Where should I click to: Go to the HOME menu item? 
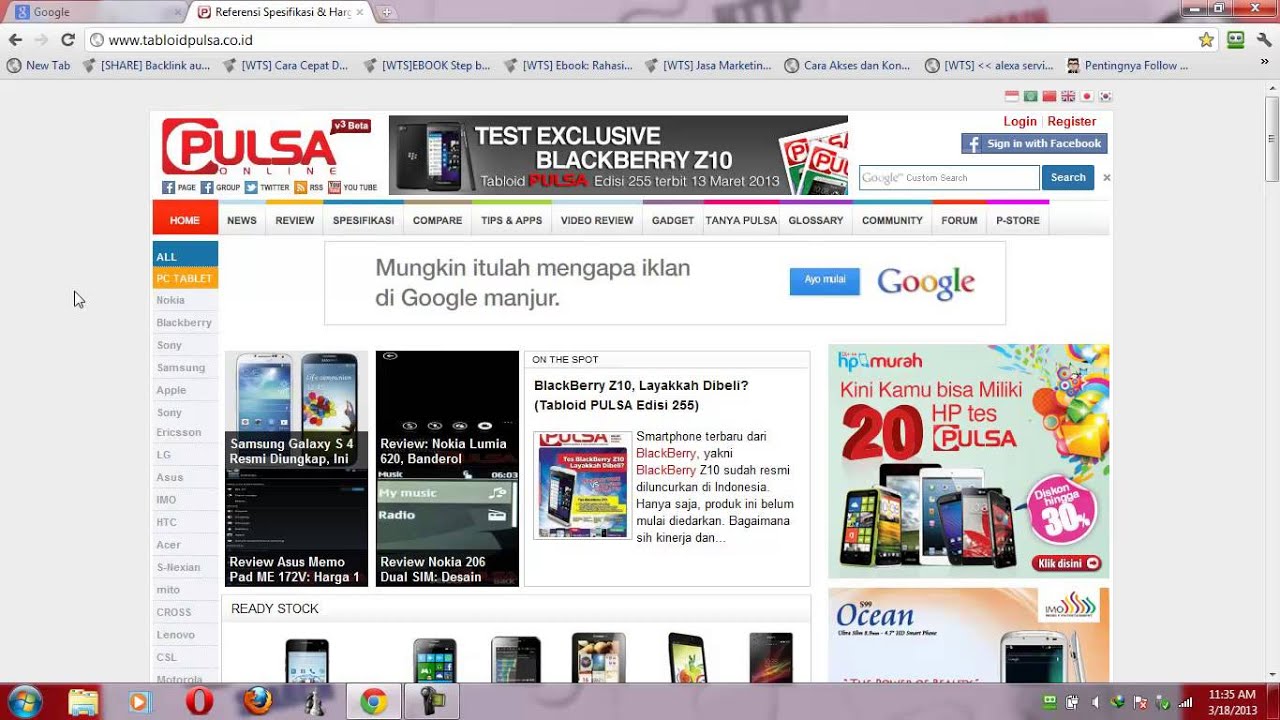pyautogui.click(x=185, y=220)
